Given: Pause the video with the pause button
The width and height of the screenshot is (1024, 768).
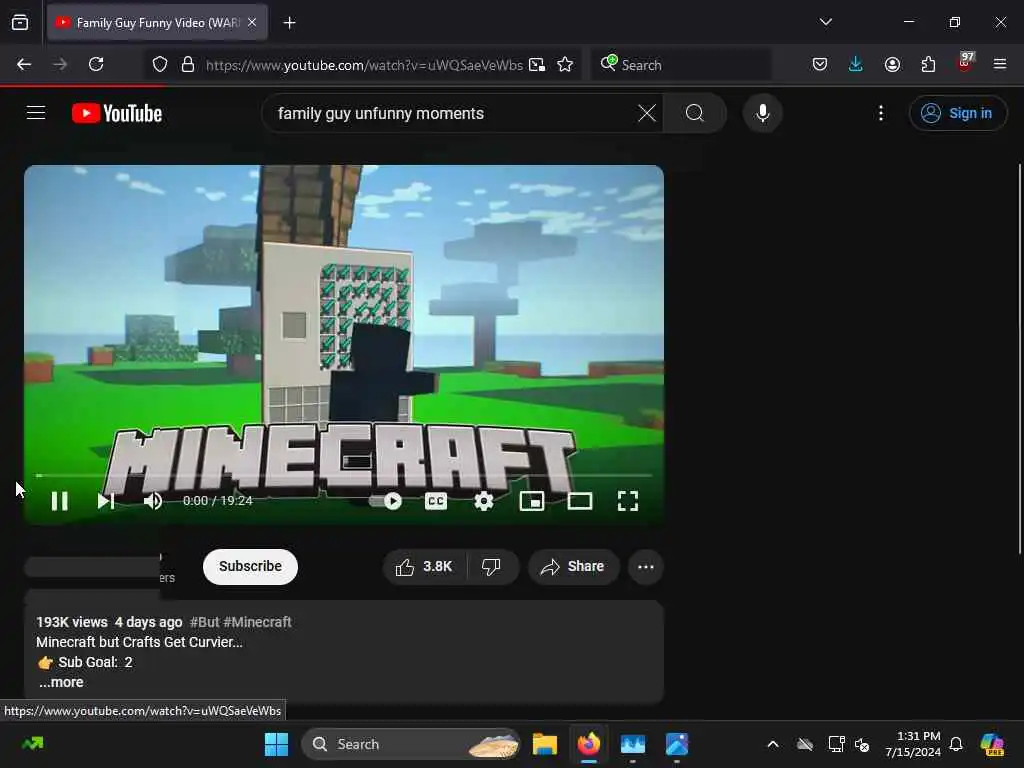Looking at the screenshot, I should click(x=59, y=501).
